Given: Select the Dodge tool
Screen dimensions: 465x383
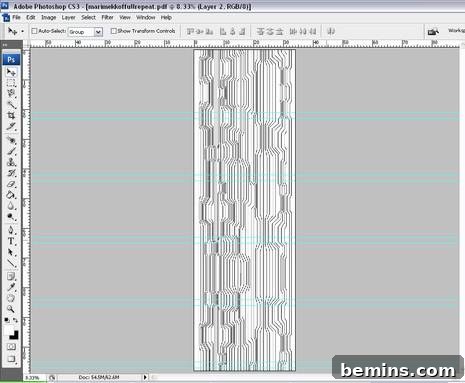Looking at the screenshot, I should click(11, 217).
